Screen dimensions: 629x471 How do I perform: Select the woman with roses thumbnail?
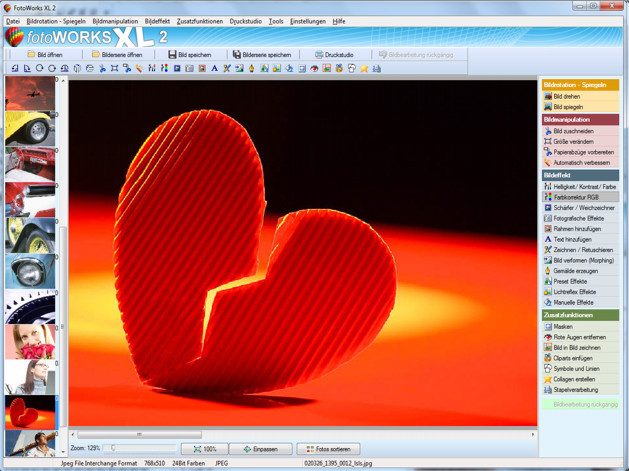30,342
